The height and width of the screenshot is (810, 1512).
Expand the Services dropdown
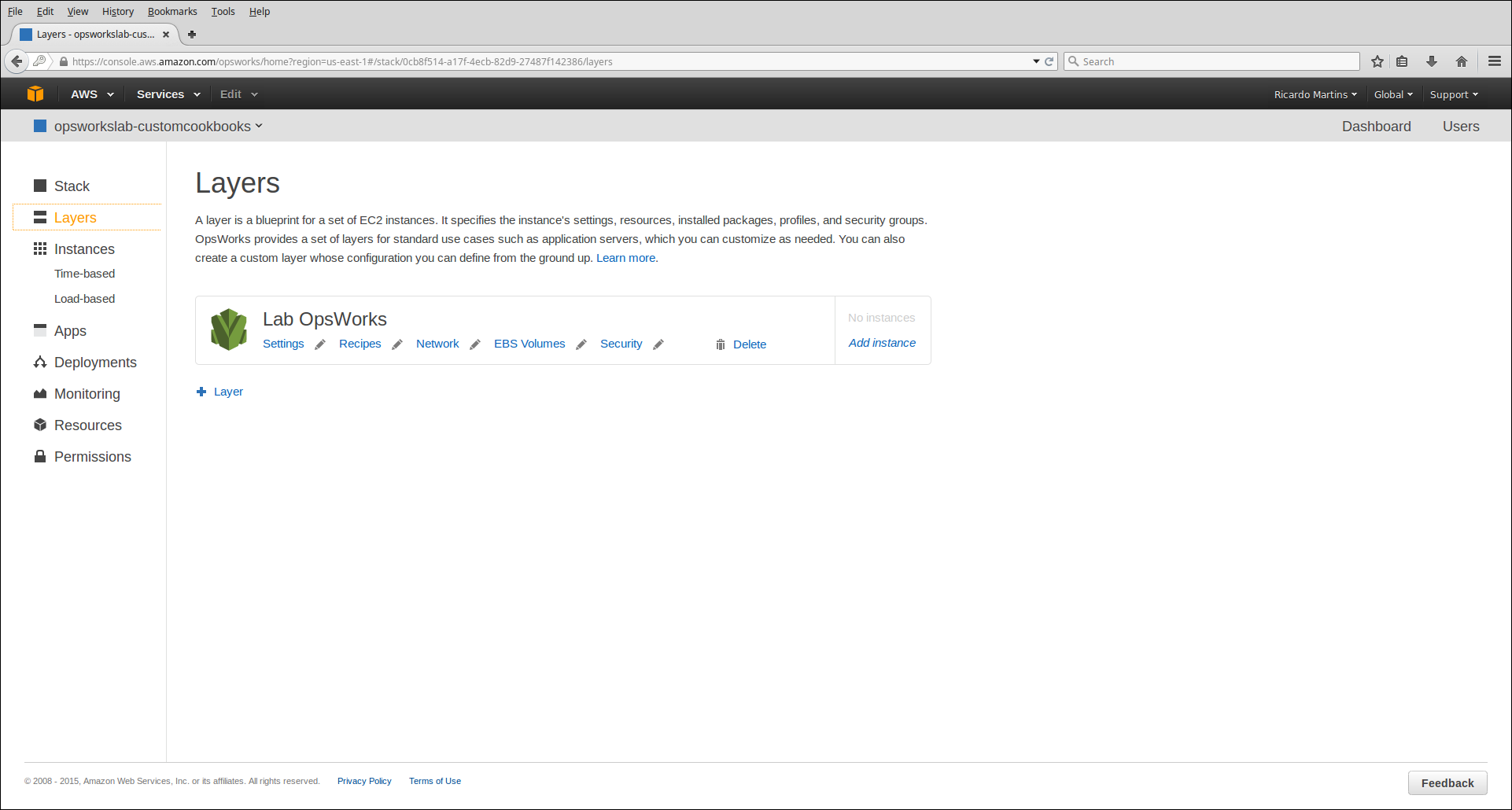(x=168, y=94)
